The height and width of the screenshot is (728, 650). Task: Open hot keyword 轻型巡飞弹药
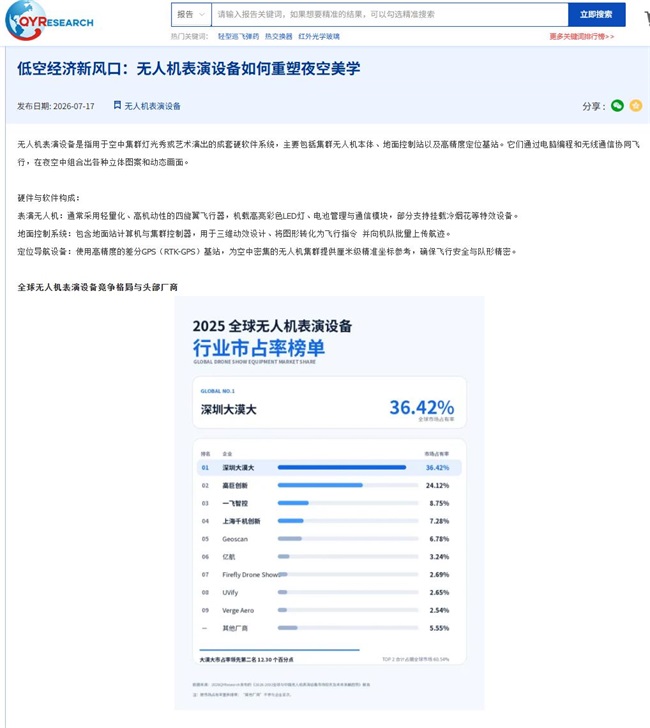tap(238, 36)
